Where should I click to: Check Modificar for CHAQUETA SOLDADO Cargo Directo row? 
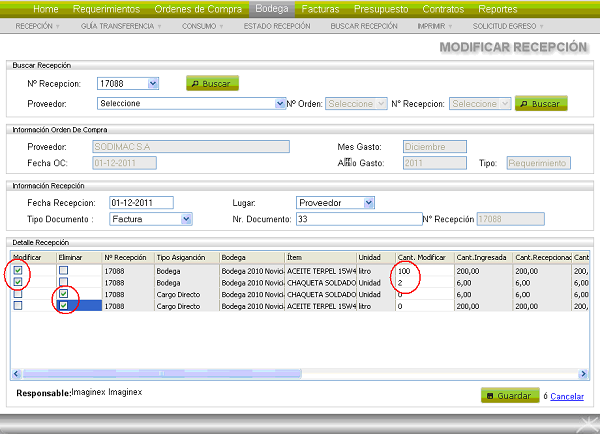18,294
